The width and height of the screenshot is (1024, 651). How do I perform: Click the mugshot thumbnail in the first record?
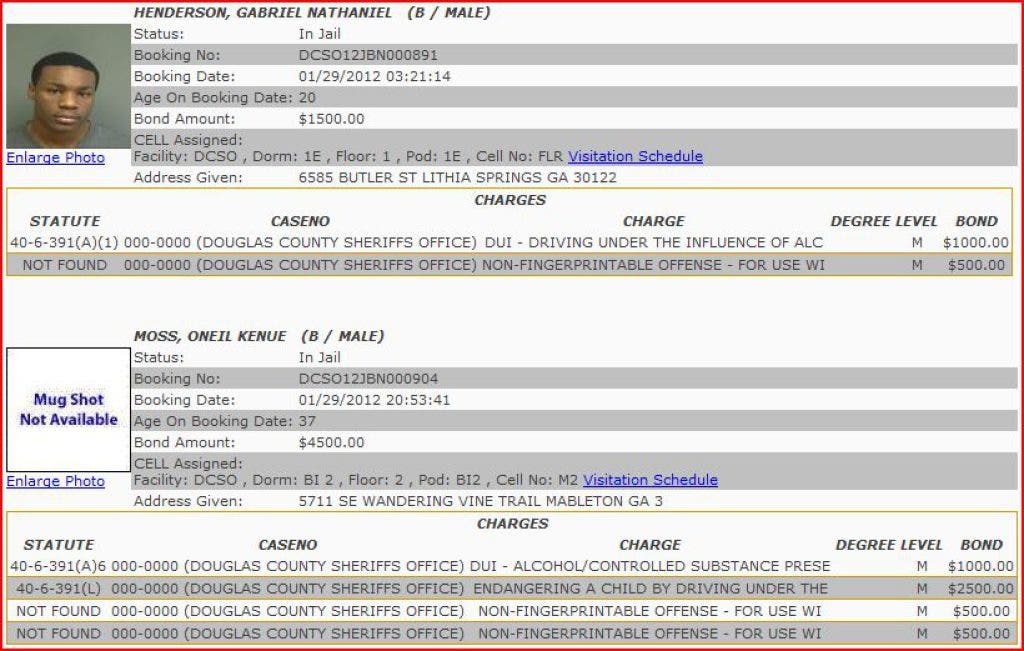point(68,86)
